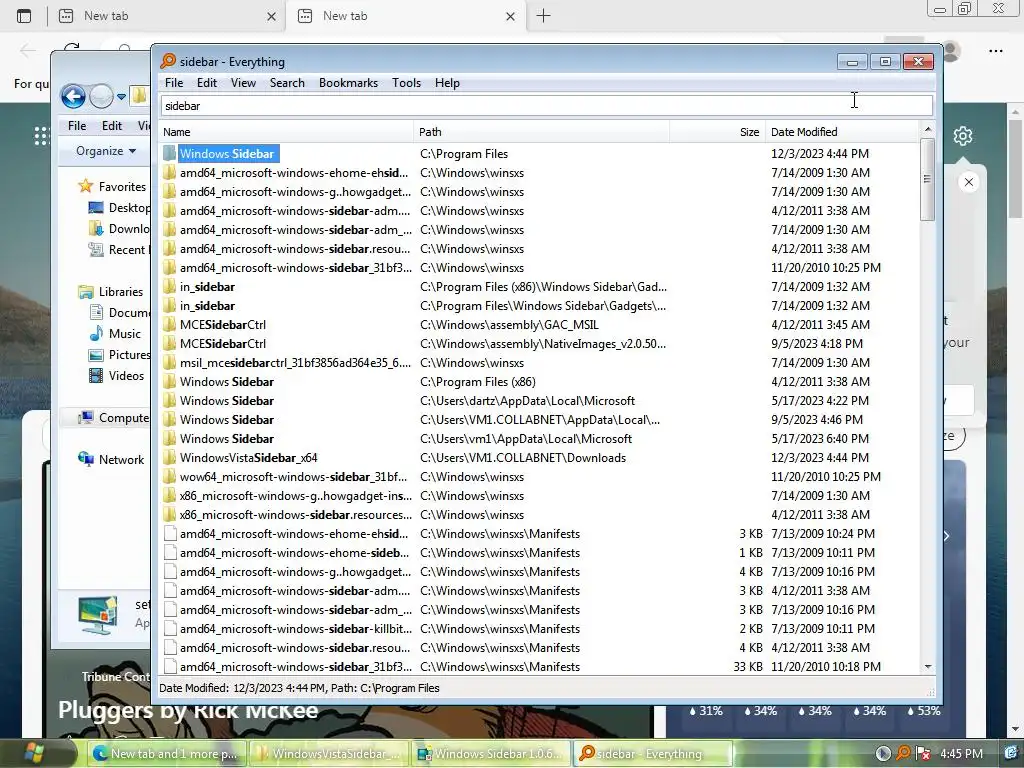The image size is (1024, 768).
Task: Select Windows Sidebar under Users\dartz path
Action: [227, 400]
